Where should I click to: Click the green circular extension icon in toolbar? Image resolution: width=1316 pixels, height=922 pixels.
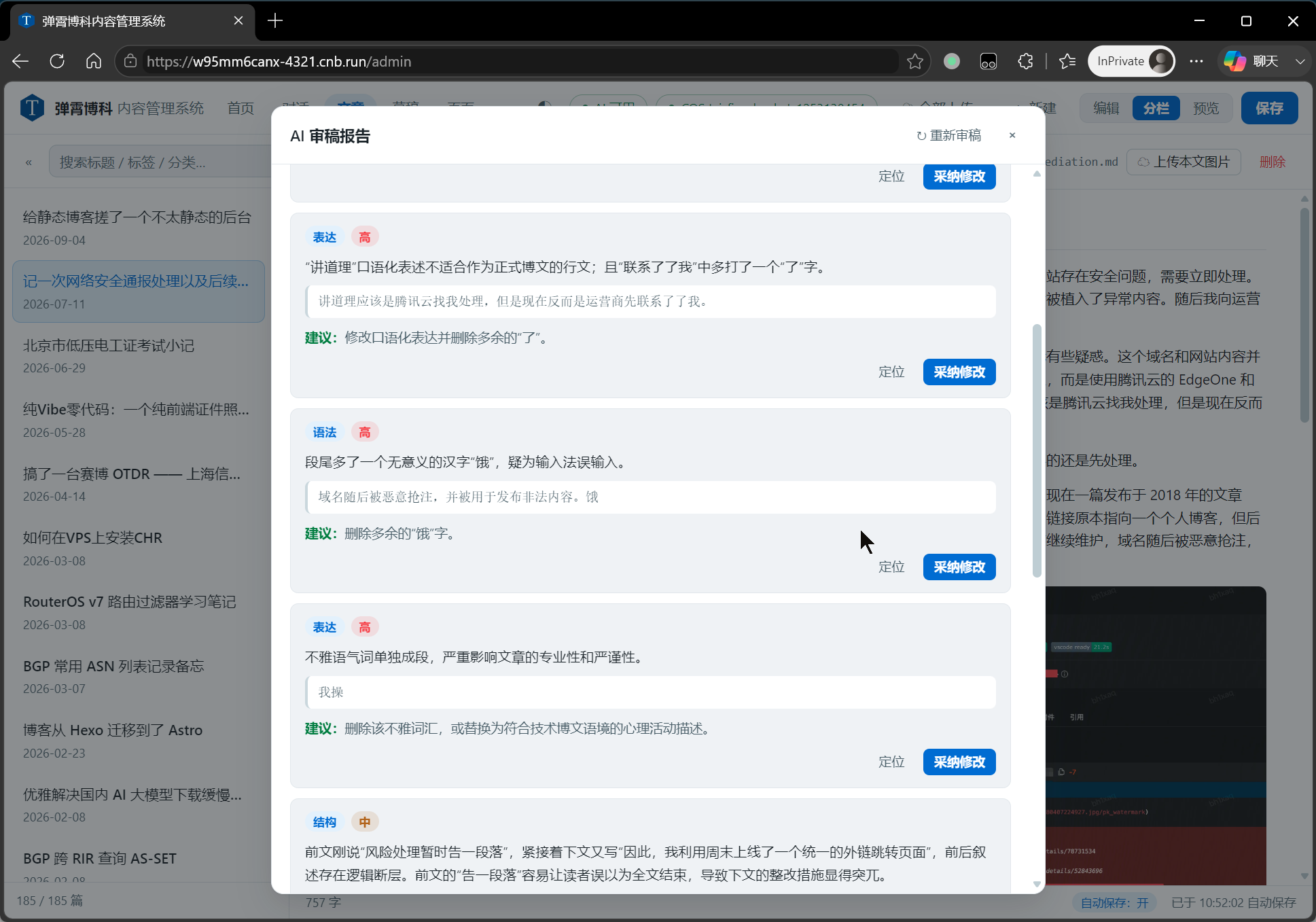coord(951,61)
